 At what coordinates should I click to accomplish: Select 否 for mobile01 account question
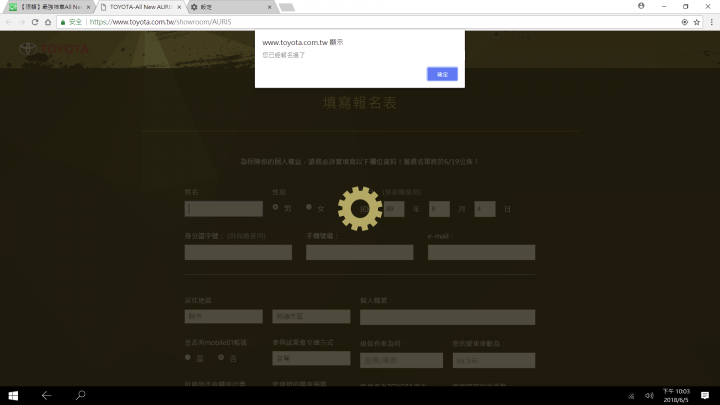pyautogui.click(x=221, y=357)
